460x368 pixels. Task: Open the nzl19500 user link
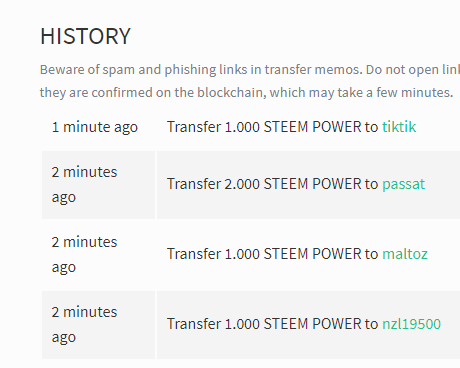pyautogui.click(x=411, y=324)
